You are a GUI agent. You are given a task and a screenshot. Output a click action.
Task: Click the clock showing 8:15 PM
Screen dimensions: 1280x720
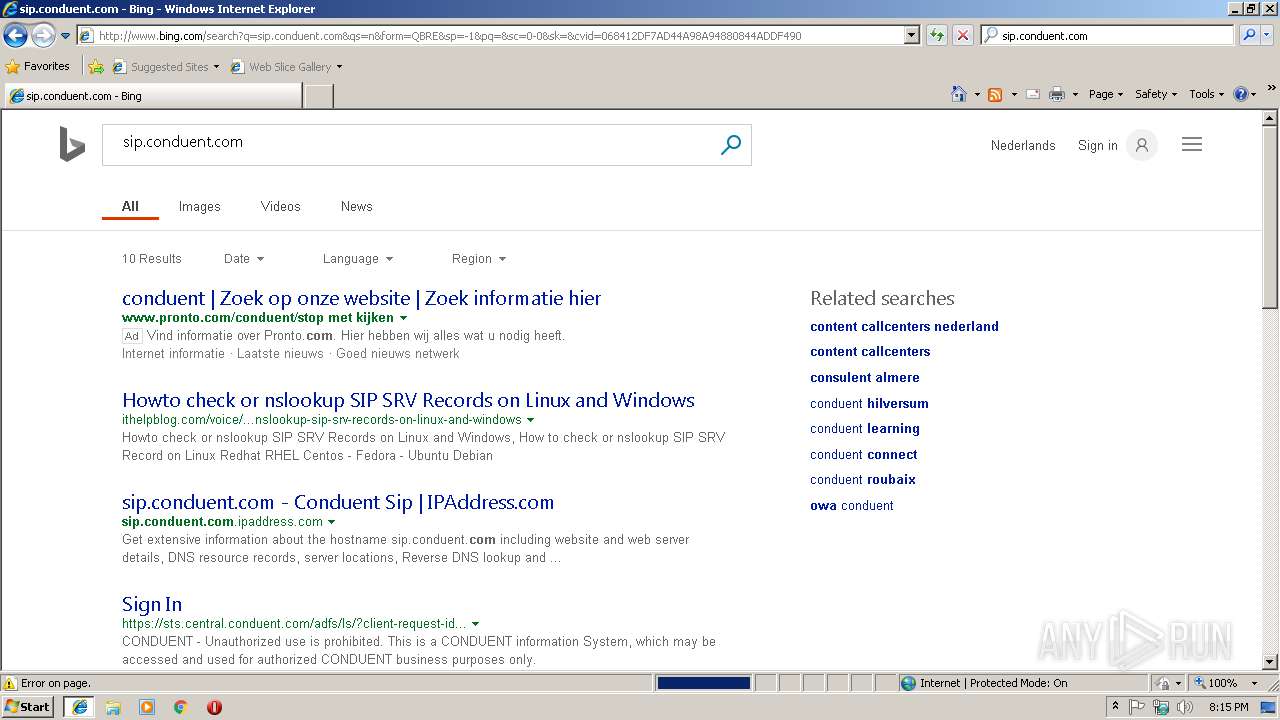(1228, 707)
